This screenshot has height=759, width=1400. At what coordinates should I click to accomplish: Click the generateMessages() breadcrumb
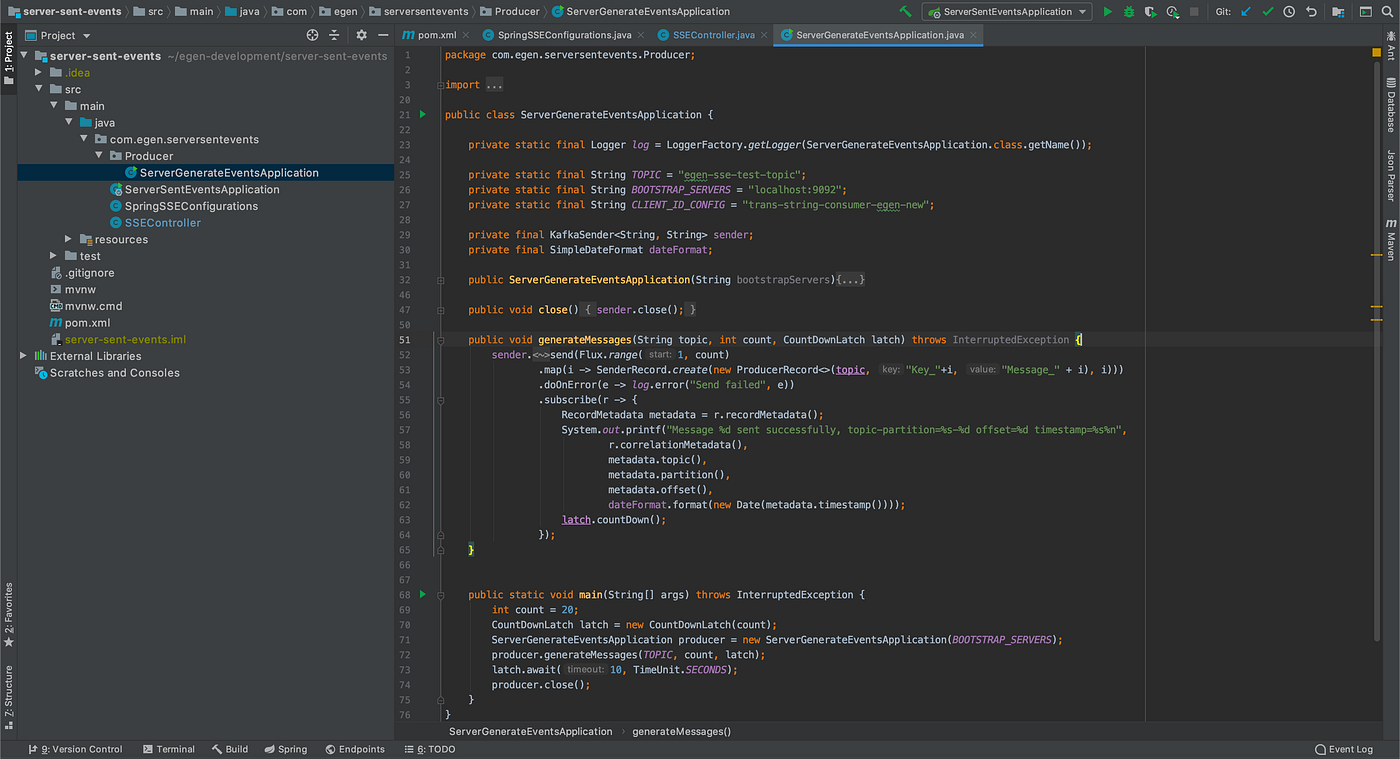point(681,731)
